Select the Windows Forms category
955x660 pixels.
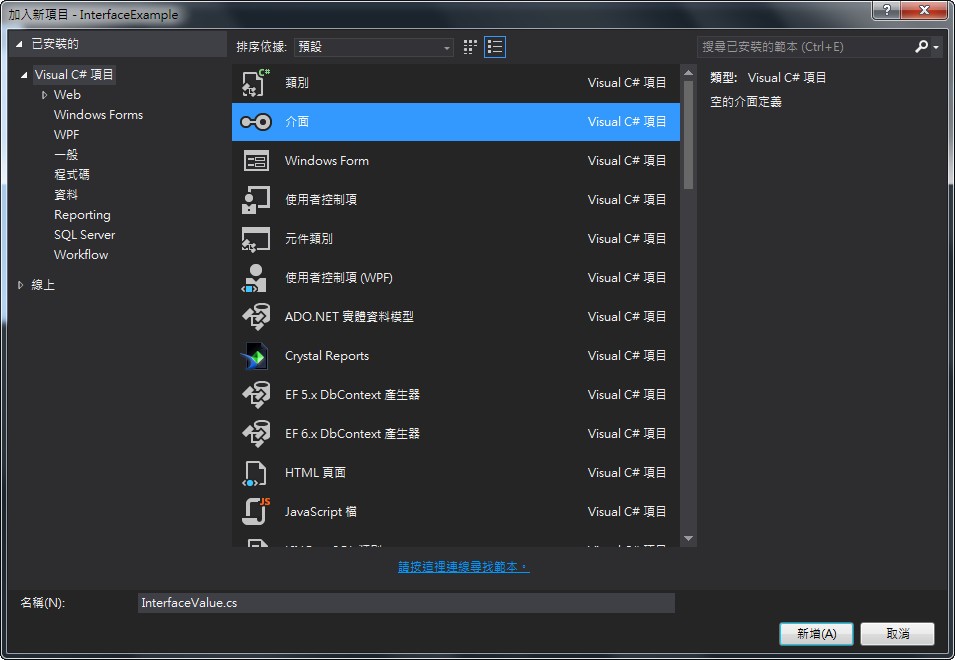tap(98, 115)
